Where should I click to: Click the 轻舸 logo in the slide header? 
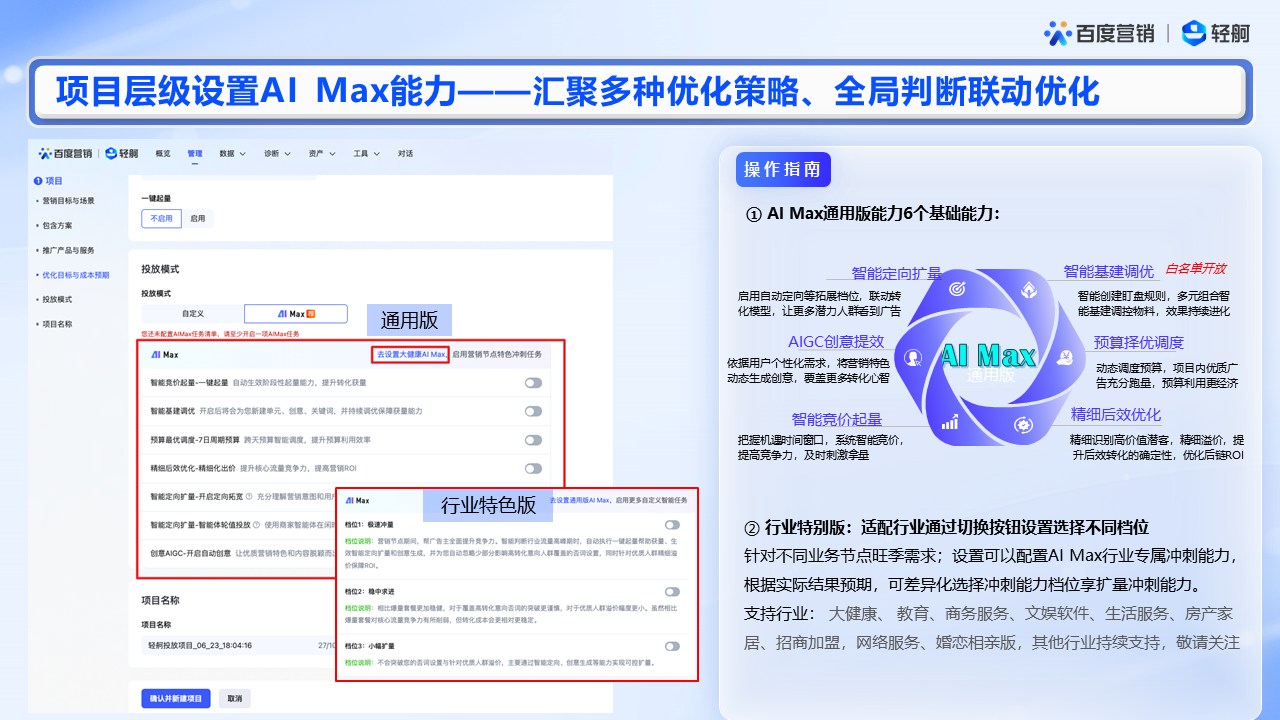coord(1215,33)
